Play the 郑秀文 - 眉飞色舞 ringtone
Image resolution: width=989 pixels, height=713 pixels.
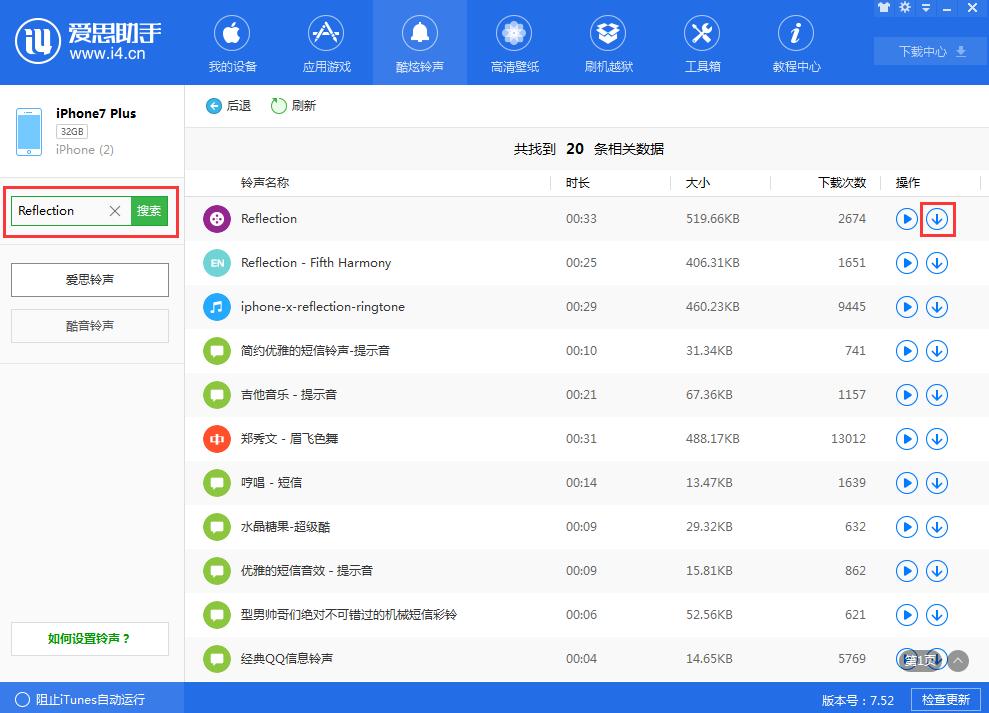(906, 438)
